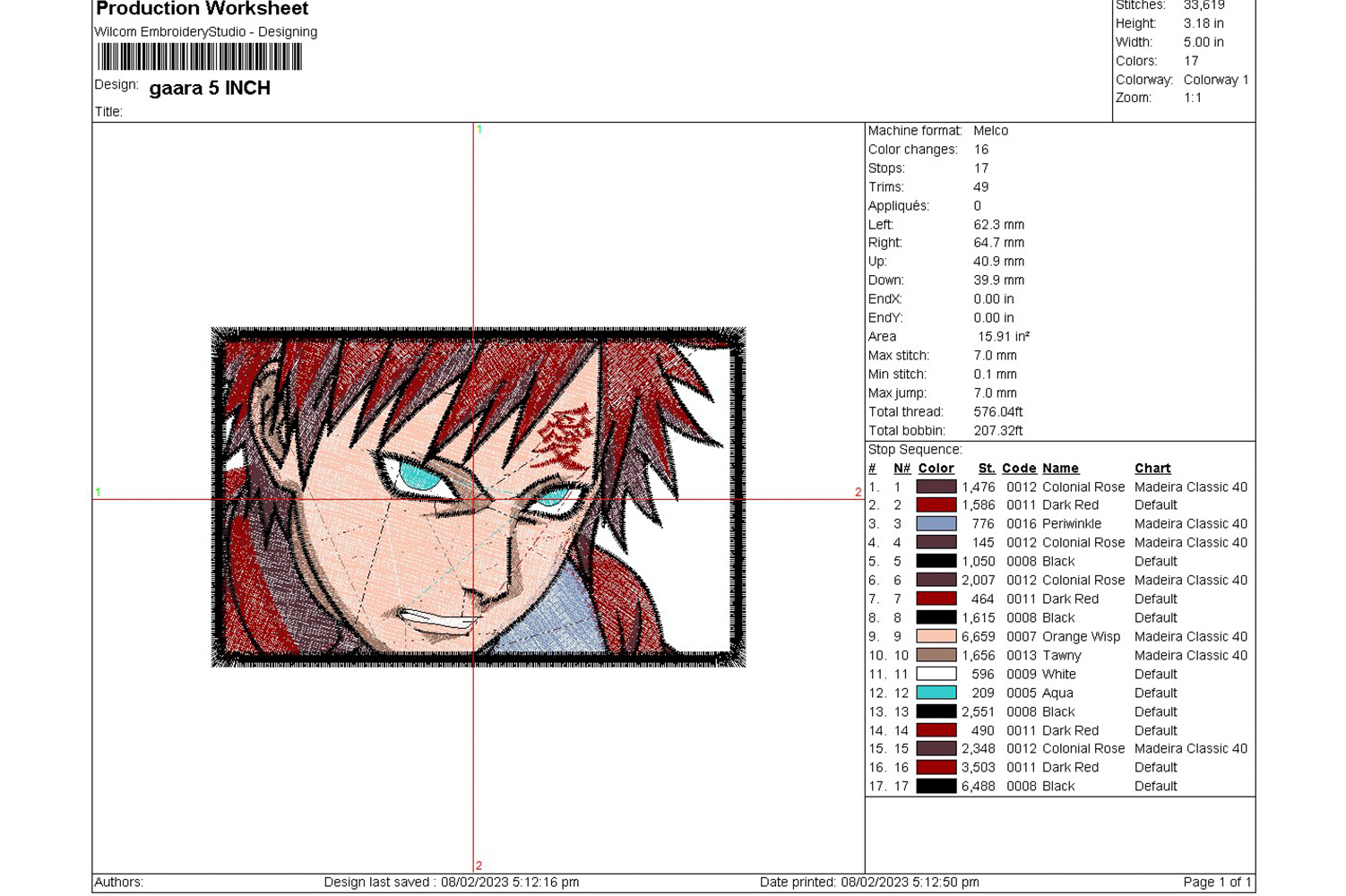
Task: Click the Colonial Rose swatch in stop 15
Action: click(936, 749)
